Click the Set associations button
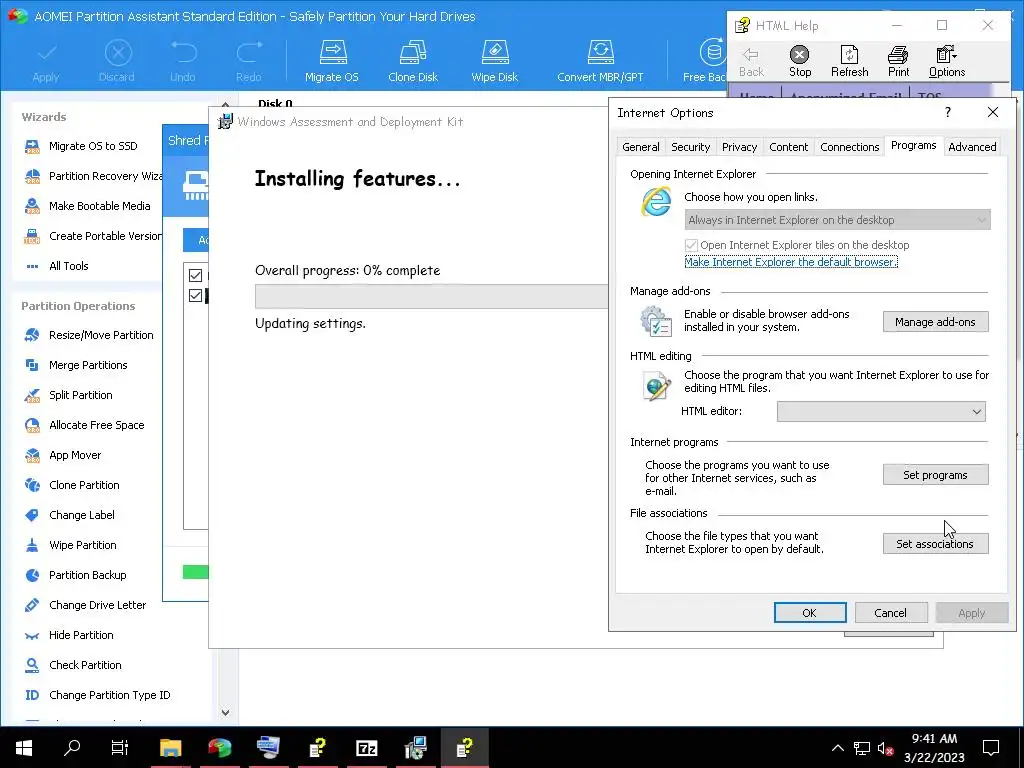The width and height of the screenshot is (1024, 768). 935,543
